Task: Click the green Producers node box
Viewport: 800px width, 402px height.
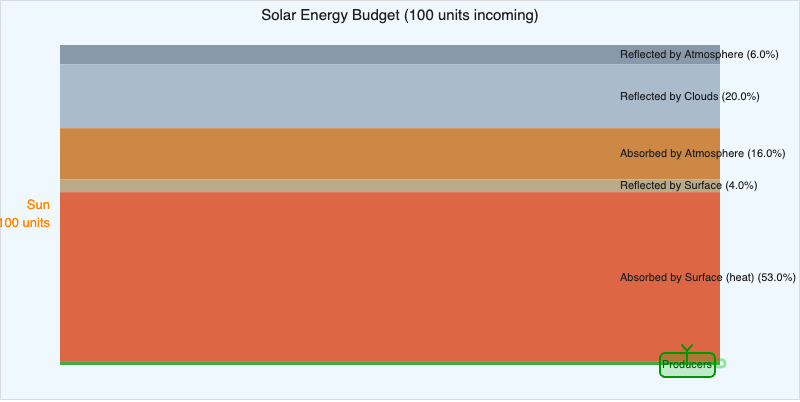Action: click(x=669, y=371)
